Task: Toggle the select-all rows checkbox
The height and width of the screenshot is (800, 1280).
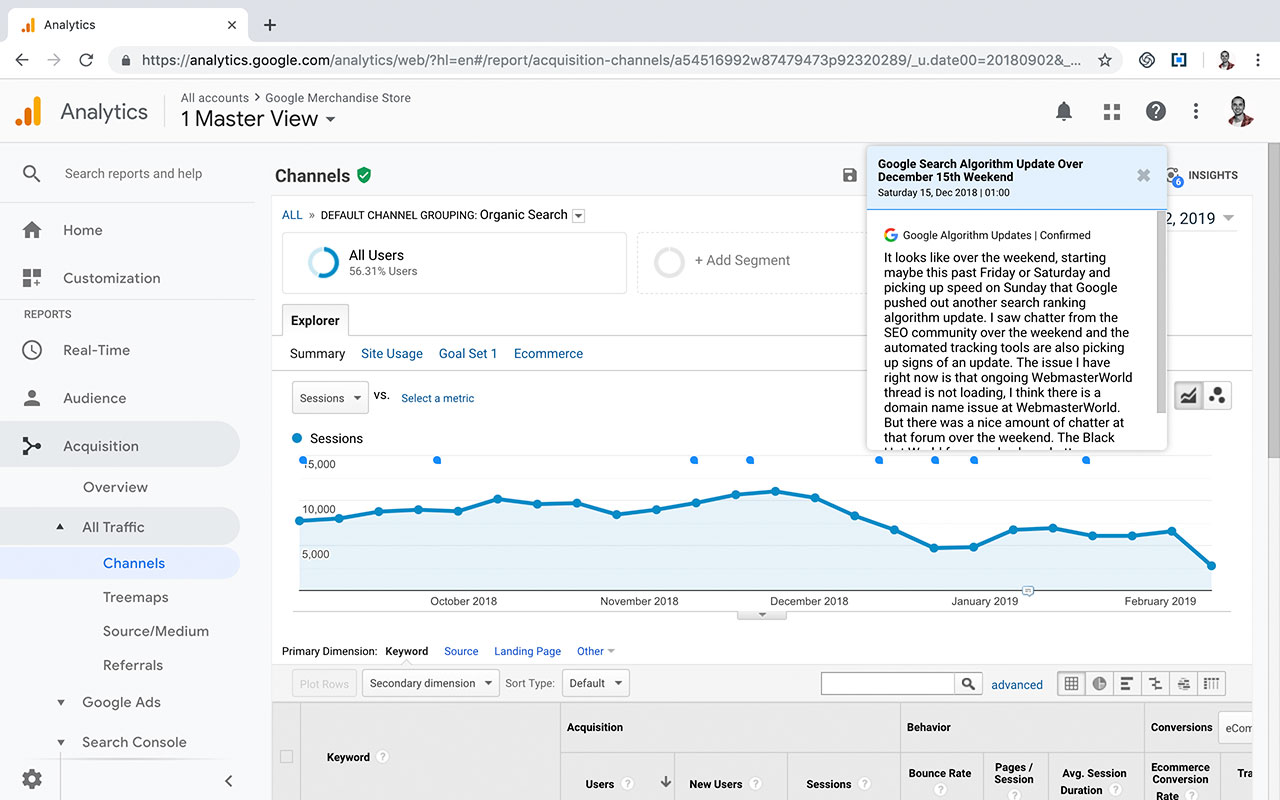Action: tap(286, 757)
